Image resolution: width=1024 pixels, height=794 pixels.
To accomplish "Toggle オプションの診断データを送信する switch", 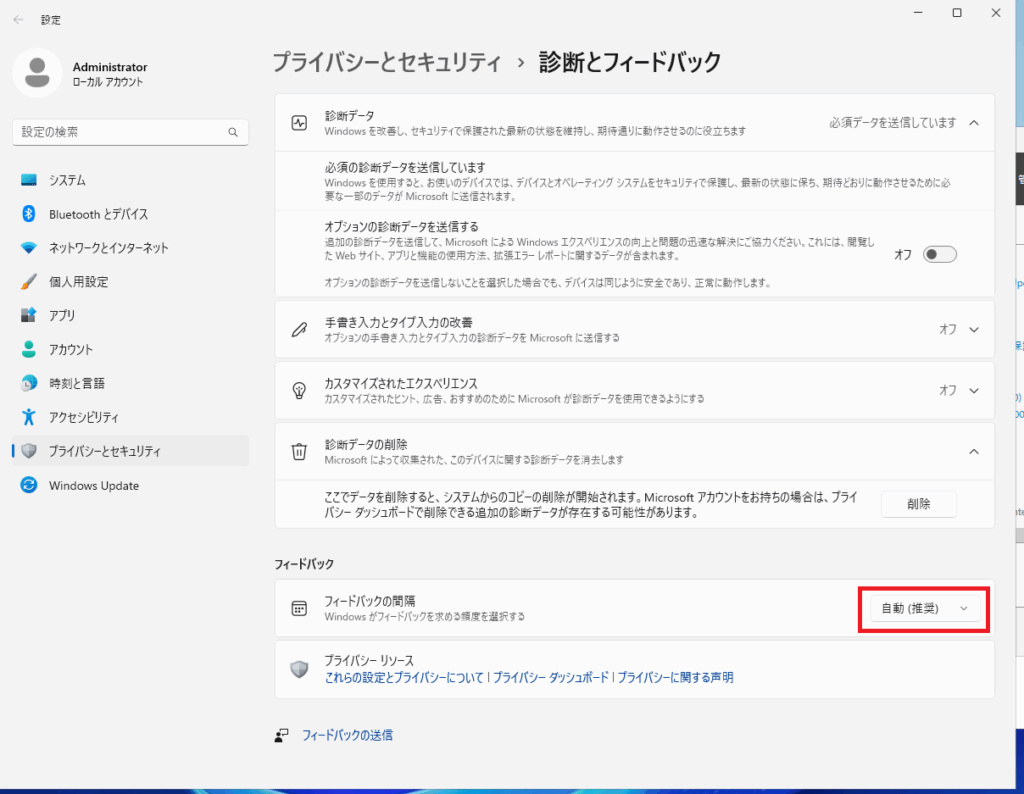I will pyautogui.click(x=940, y=254).
